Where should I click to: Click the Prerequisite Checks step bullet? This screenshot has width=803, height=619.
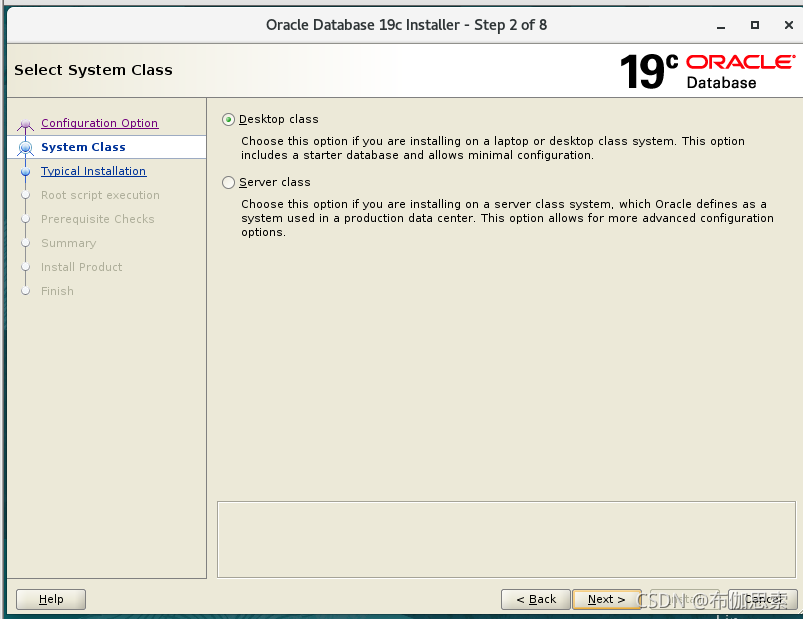[26, 219]
